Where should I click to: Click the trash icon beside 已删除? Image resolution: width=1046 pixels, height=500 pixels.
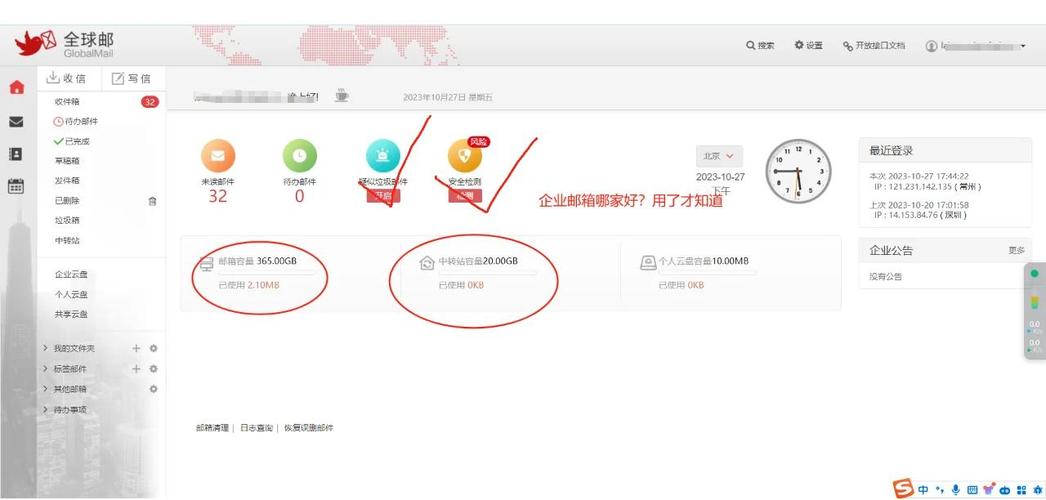(x=152, y=201)
